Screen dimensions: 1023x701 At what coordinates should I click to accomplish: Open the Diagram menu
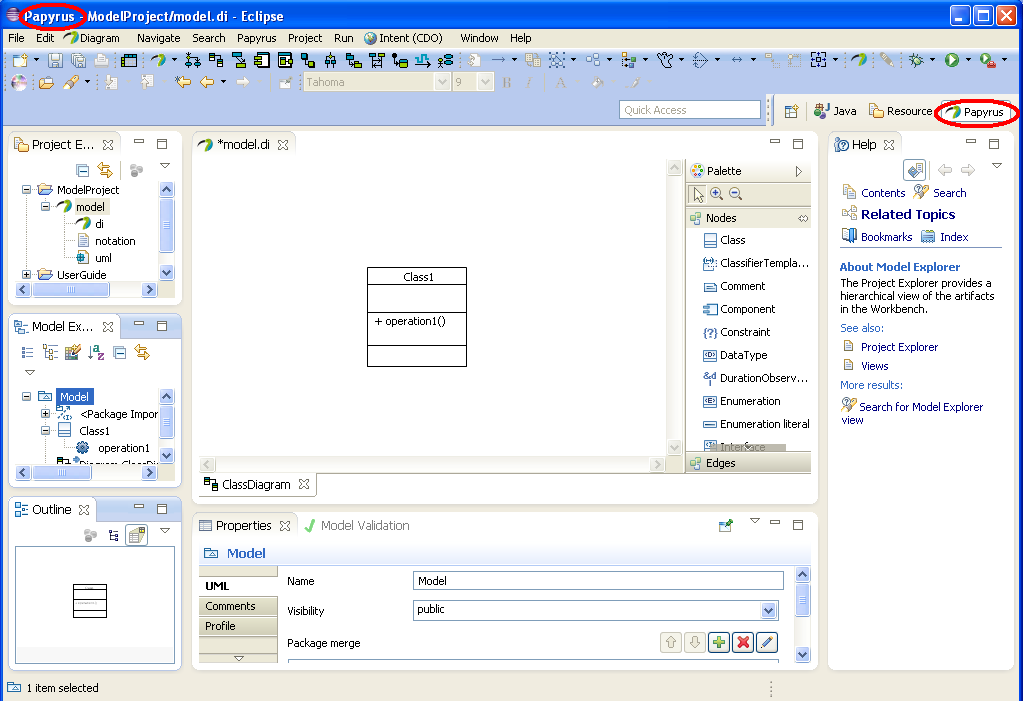pos(93,39)
